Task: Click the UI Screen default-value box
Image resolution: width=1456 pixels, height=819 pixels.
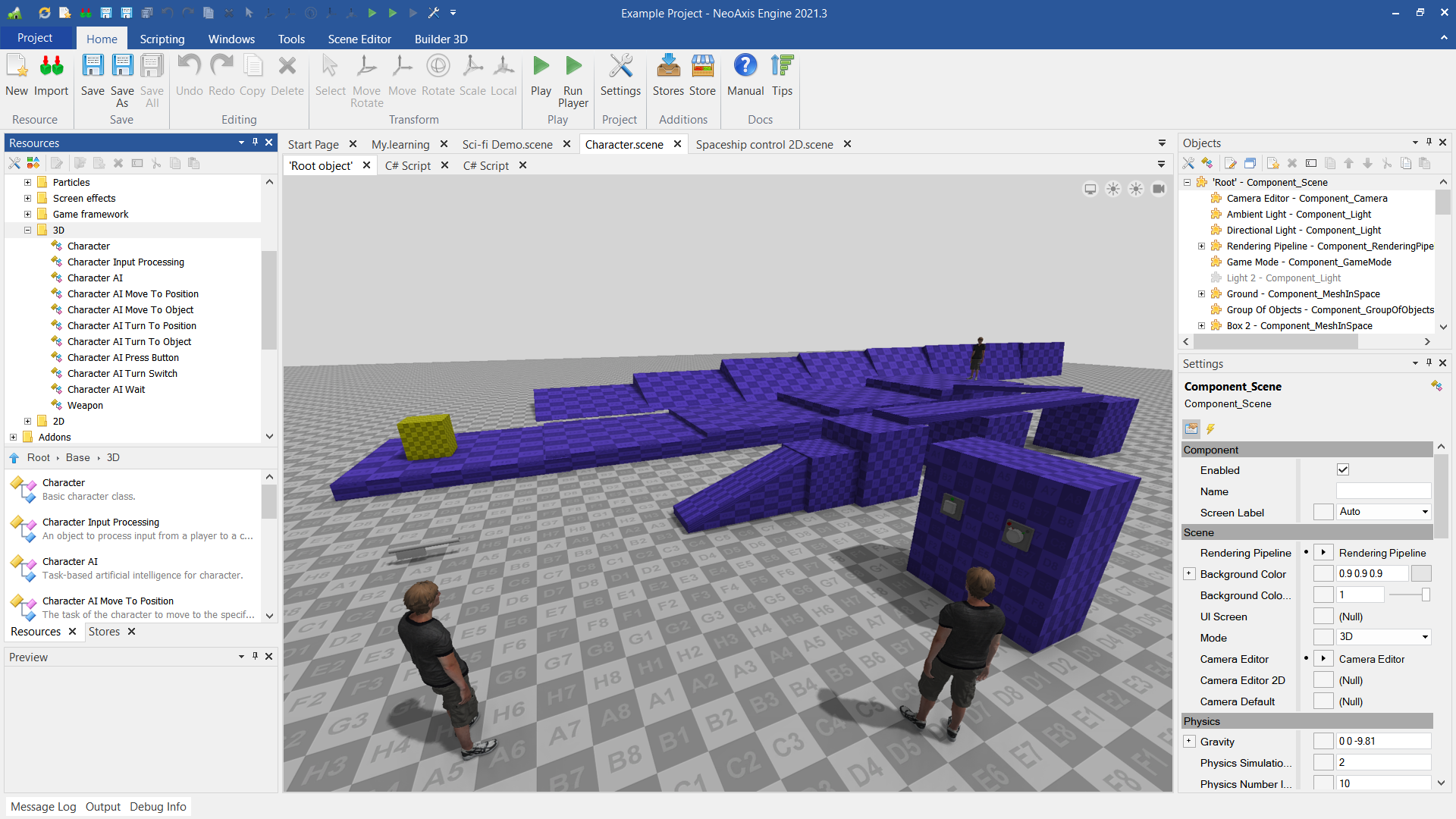Action: [x=1323, y=617]
